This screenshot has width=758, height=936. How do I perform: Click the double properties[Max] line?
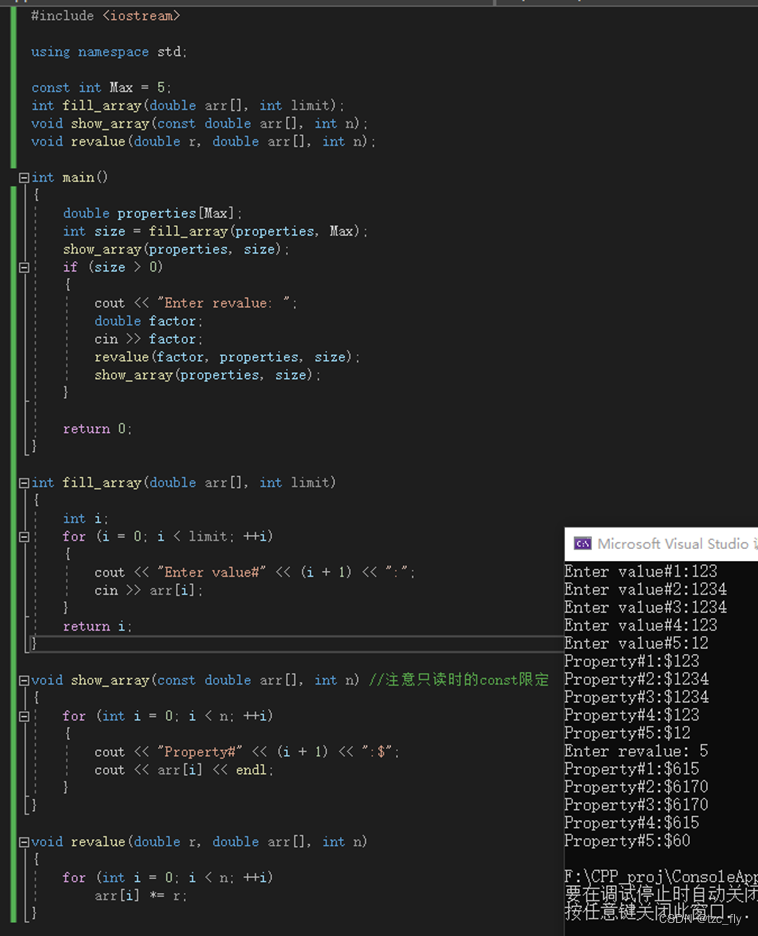(x=153, y=213)
